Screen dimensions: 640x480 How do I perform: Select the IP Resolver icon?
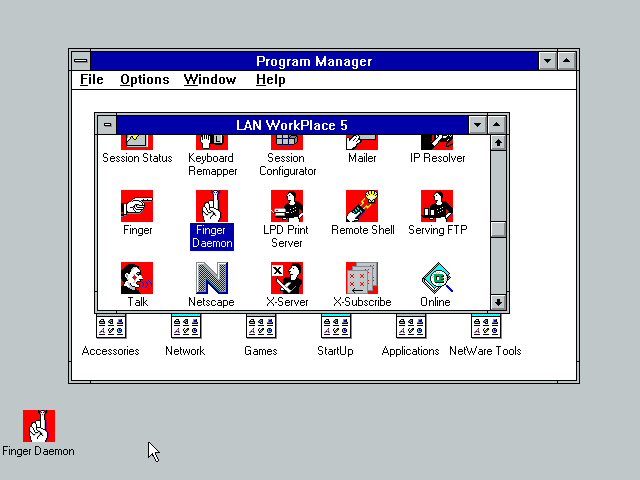437,142
